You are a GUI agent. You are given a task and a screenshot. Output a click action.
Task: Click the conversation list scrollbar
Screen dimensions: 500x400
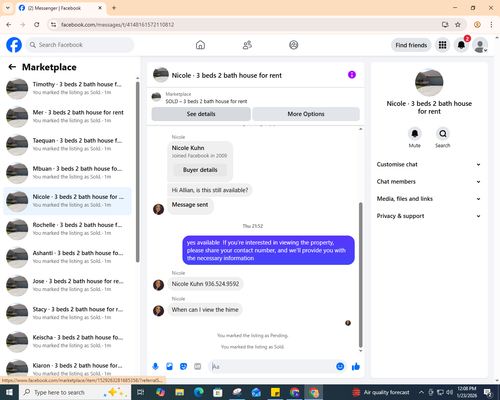coord(137,172)
